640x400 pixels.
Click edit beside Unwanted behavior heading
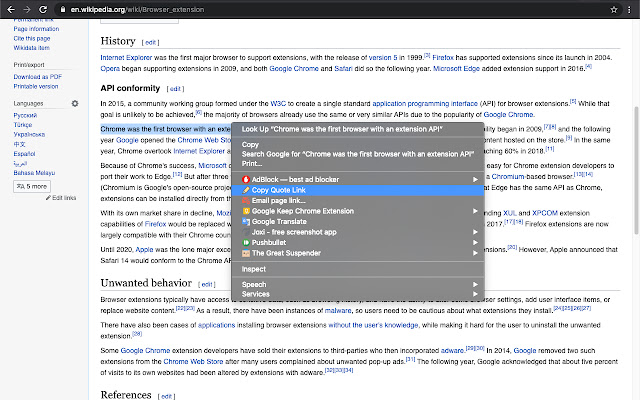pyautogui.click(x=207, y=284)
